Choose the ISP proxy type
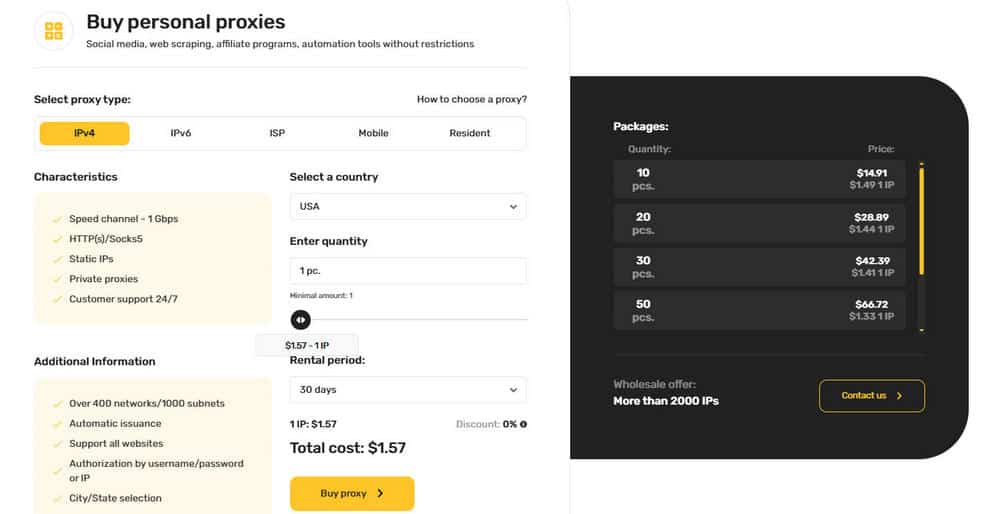1000x514 pixels. coord(277,133)
